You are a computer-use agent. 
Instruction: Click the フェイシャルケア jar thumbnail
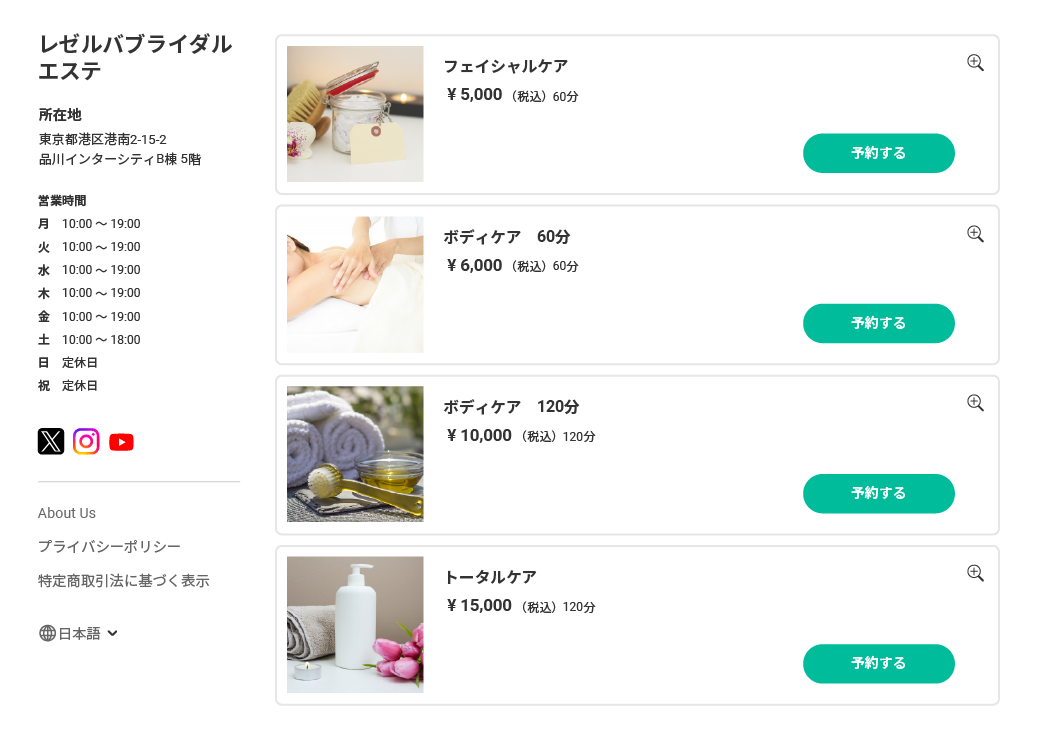pyautogui.click(x=355, y=114)
